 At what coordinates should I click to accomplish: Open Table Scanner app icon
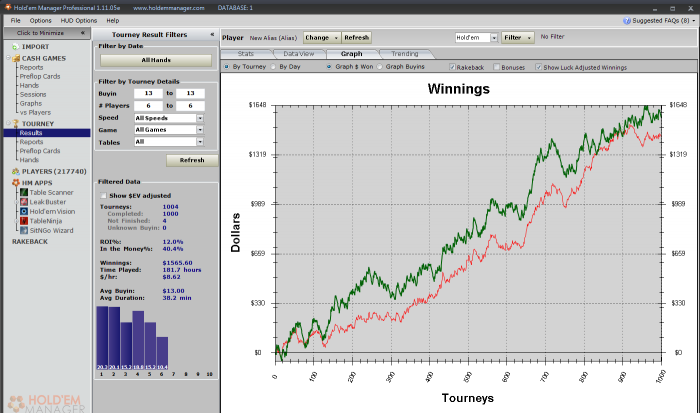[x=24, y=192]
